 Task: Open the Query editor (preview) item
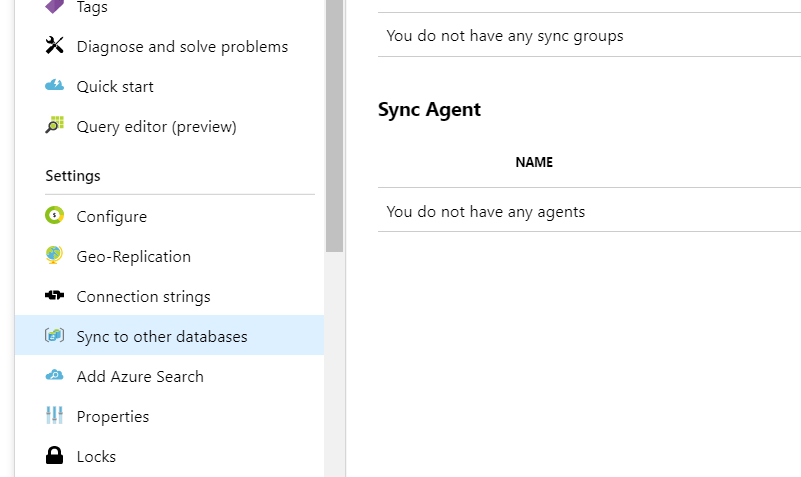(169, 127)
